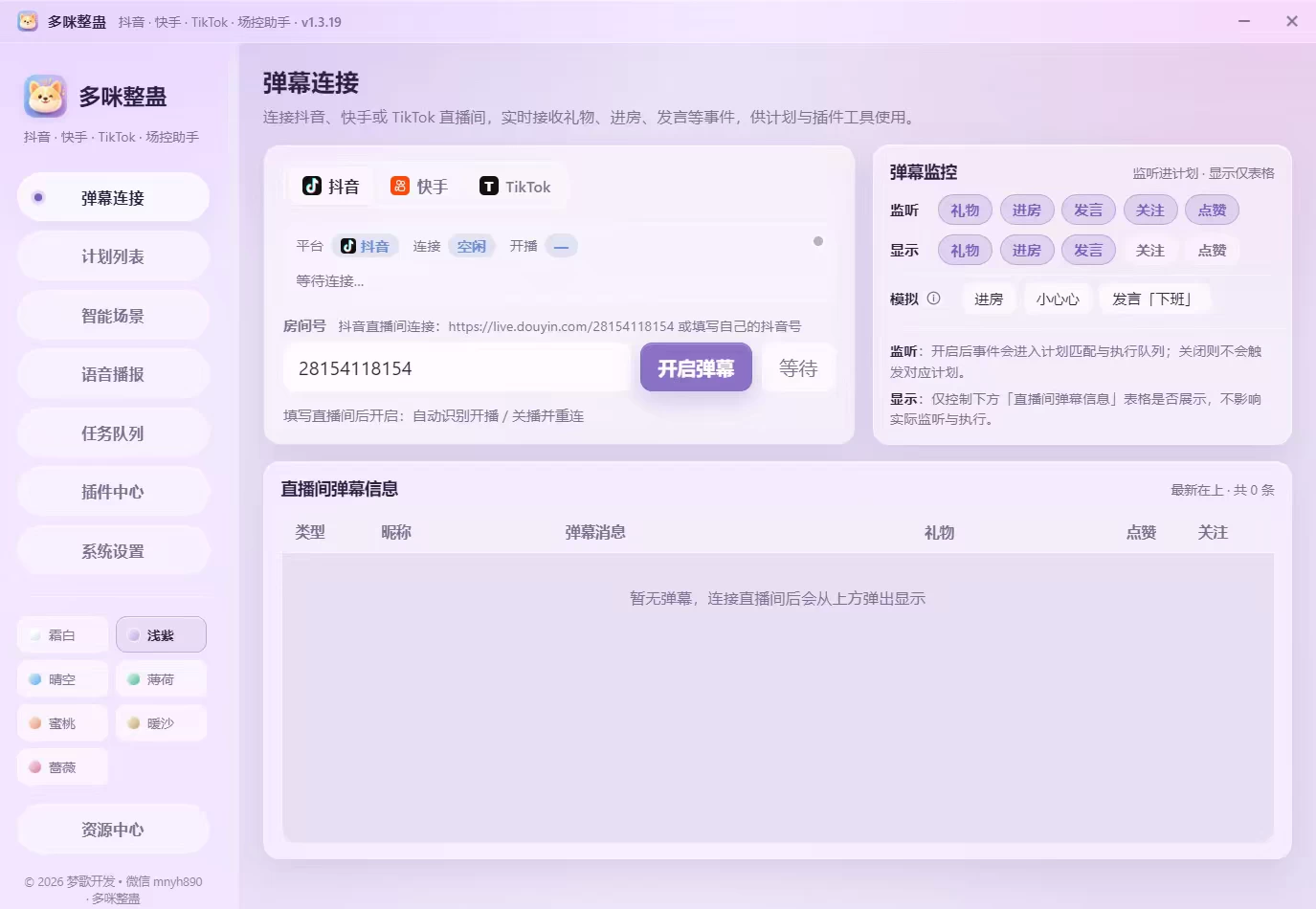Click the Douyin icon in platform tabs
Screen dimensions: 1316x909
pyautogui.click(x=312, y=186)
